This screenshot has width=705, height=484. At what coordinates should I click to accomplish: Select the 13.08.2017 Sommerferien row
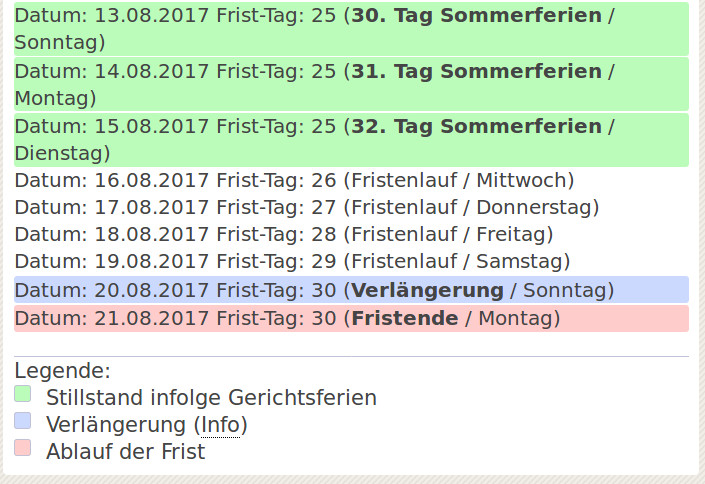pyautogui.click(x=351, y=29)
